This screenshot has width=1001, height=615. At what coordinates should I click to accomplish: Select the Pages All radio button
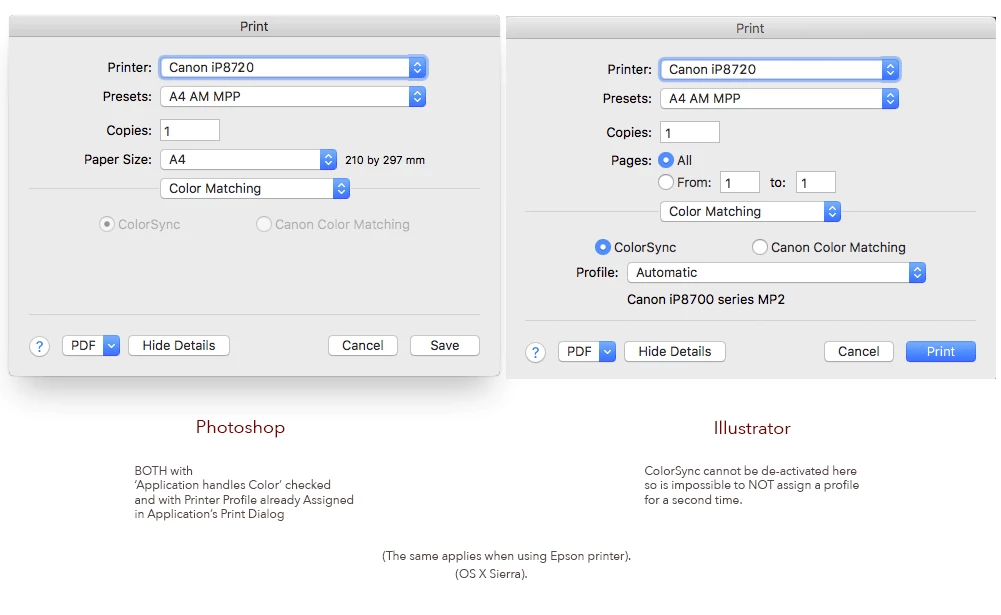[666, 160]
